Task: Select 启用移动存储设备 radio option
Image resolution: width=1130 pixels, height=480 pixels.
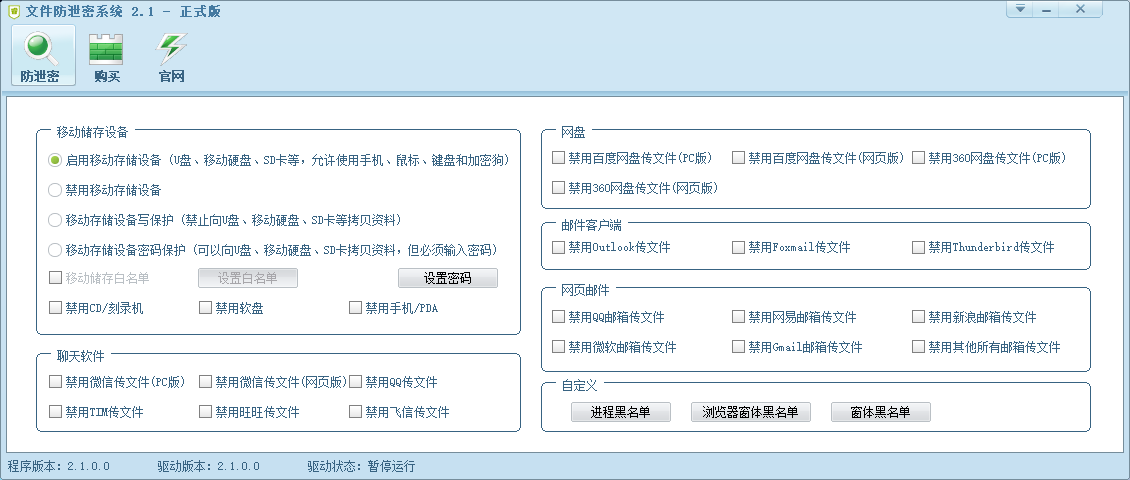Action: click(x=56, y=160)
